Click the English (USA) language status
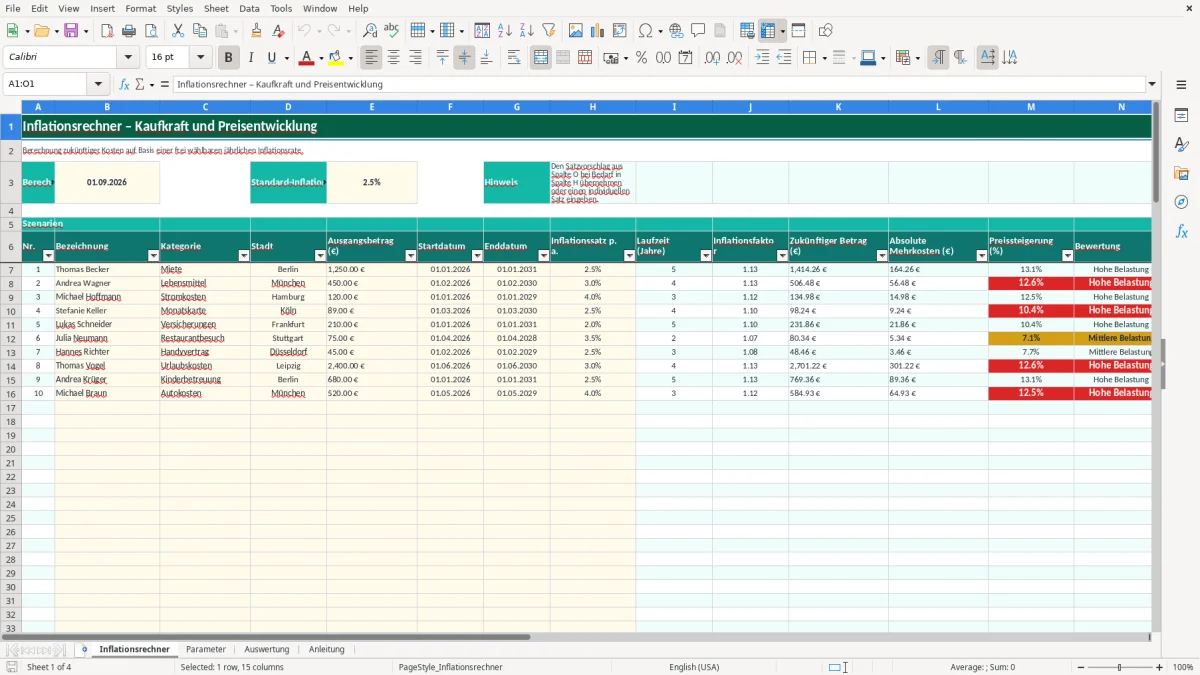Viewport: 1200px width, 675px height. point(694,667)
